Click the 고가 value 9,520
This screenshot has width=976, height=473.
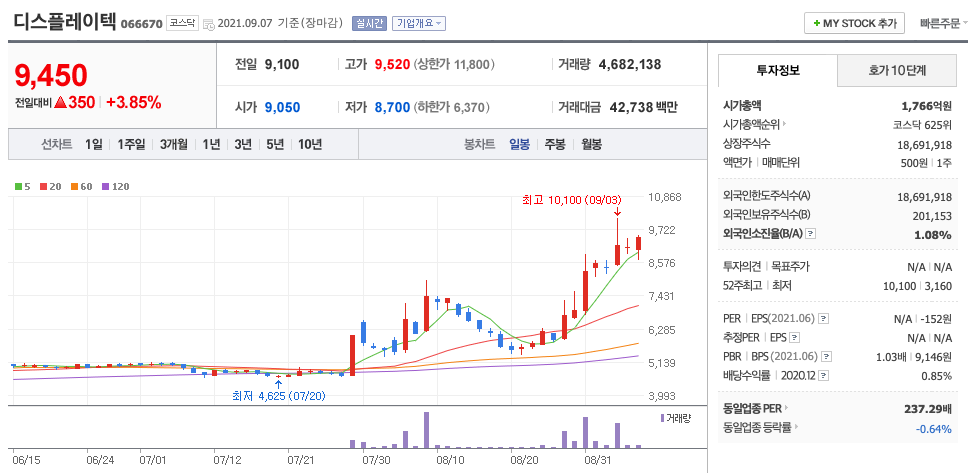[392, 64]
